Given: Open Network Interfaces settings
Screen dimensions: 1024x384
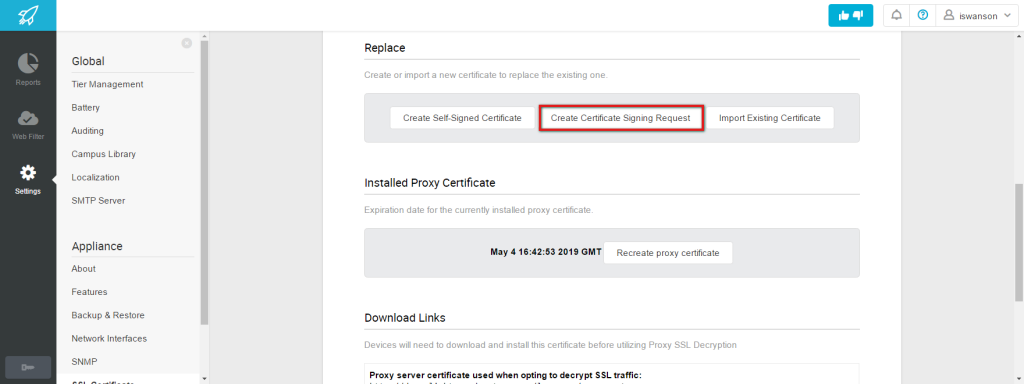Looking at the screenshot, I should tap(109, 338).
